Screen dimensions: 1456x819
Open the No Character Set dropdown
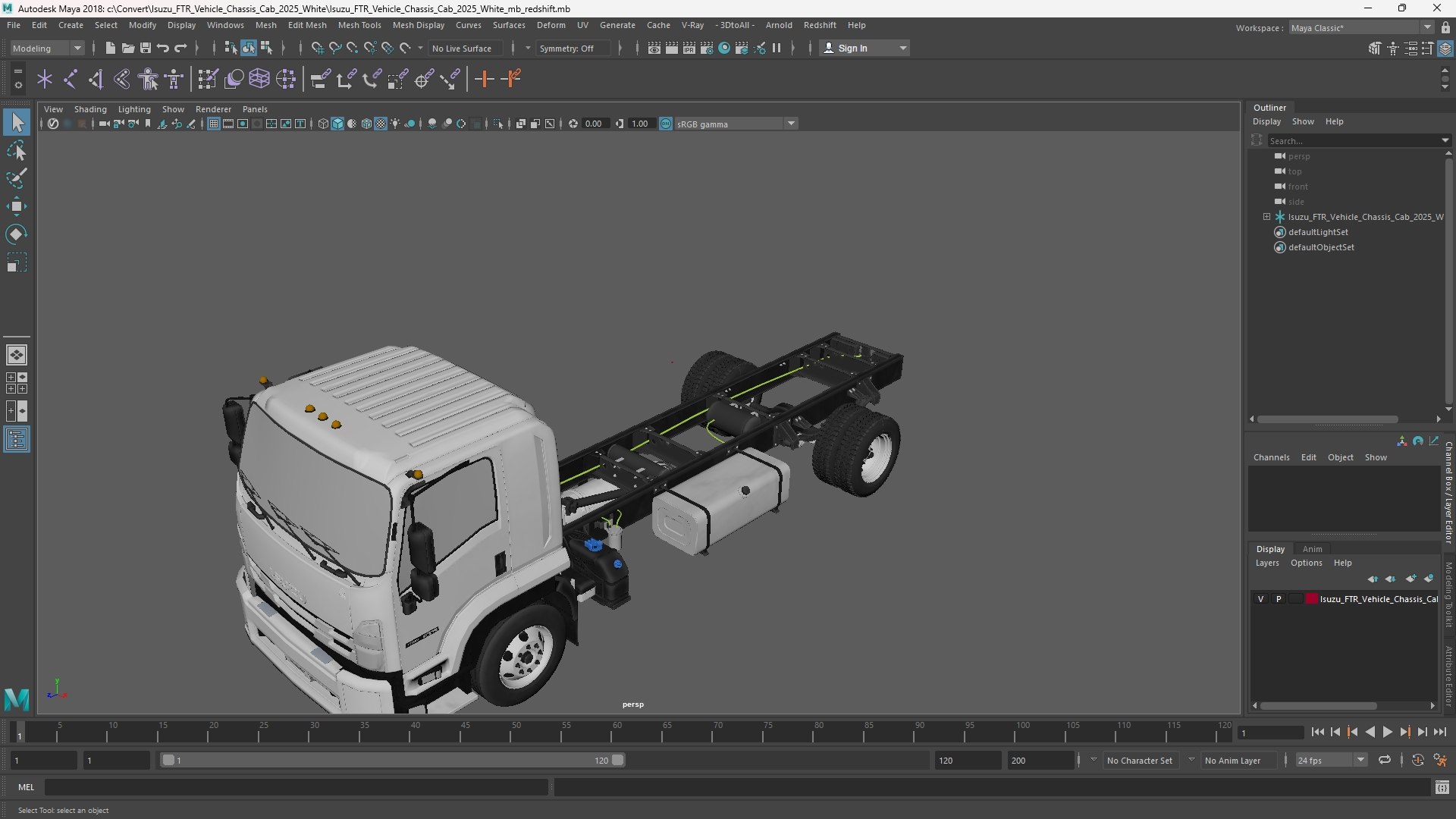click(x=1140, y=760)
